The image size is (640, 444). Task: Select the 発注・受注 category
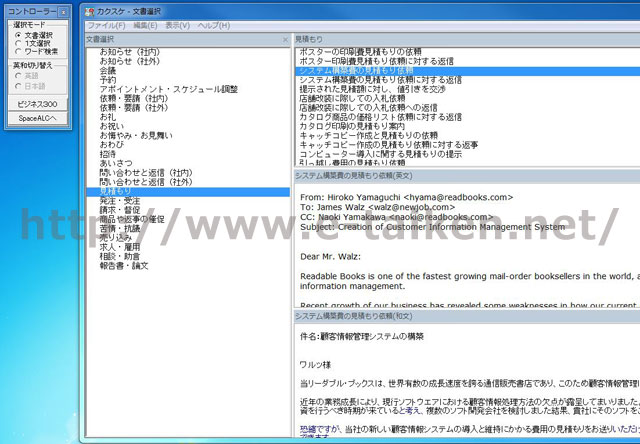(x=118, y=200)
